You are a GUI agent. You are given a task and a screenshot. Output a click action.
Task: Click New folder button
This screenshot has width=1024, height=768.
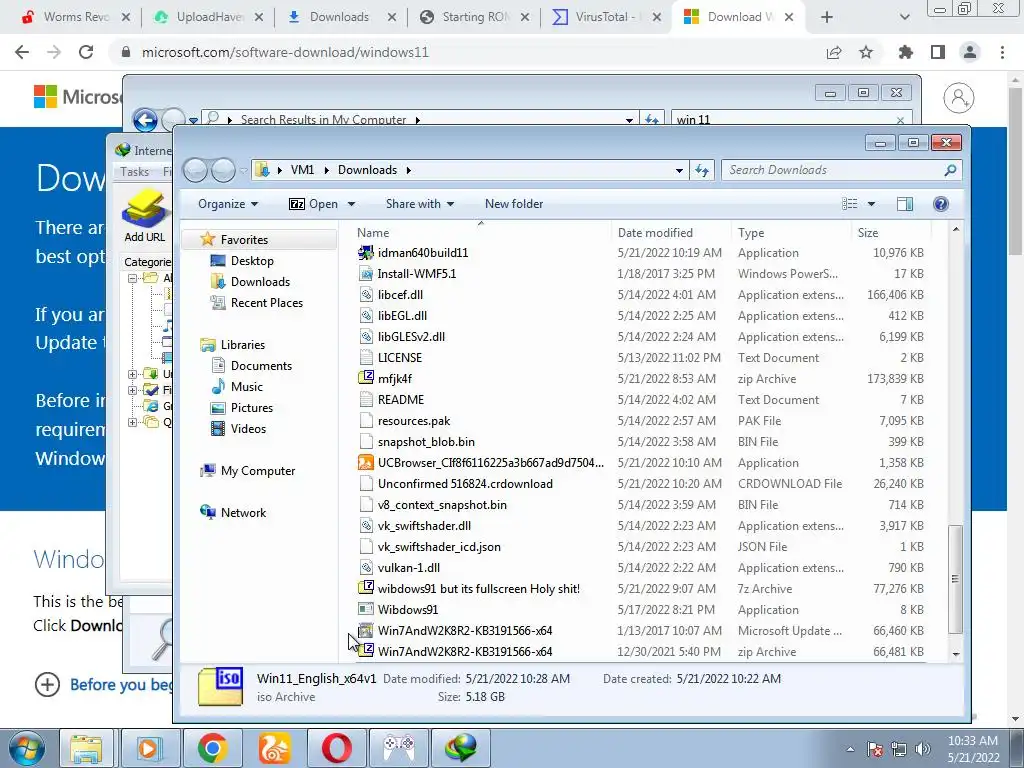coord(514,204)
